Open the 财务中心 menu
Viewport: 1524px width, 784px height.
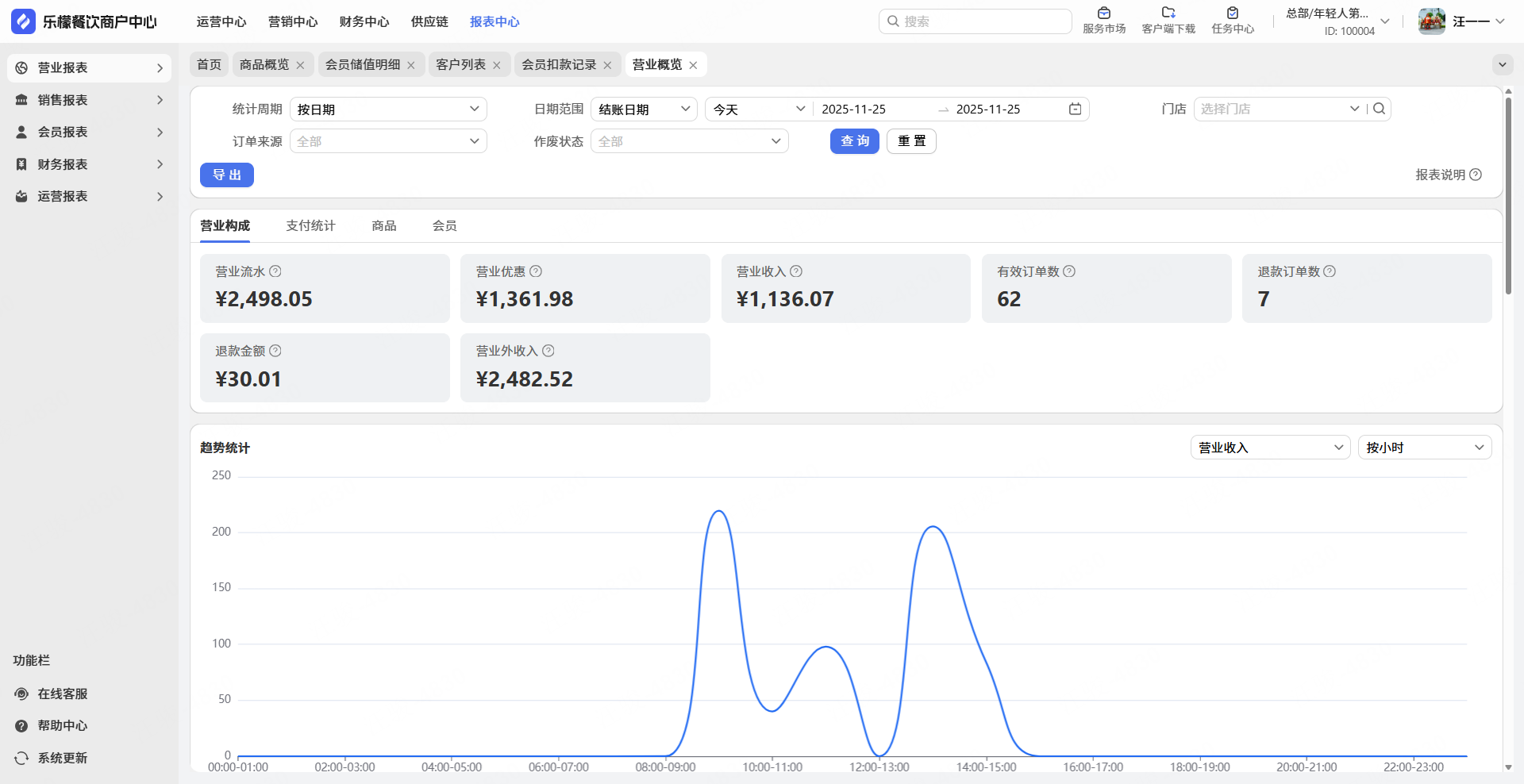(364, 21)
